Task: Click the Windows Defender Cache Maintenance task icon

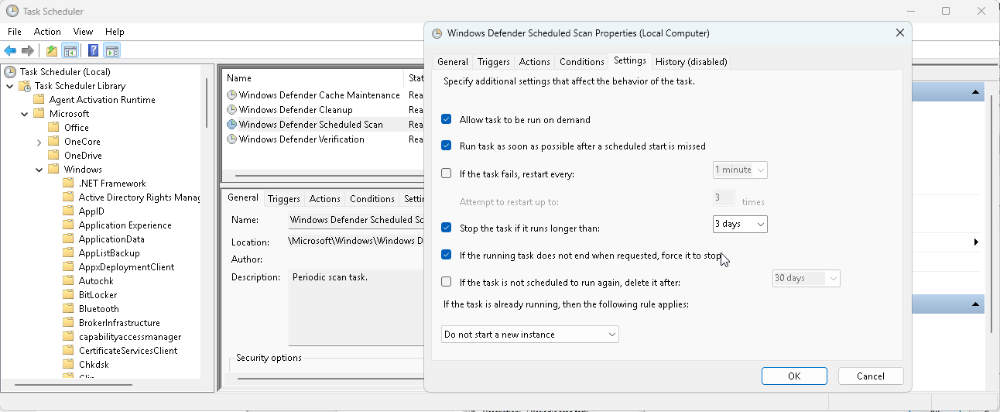Action: 232,95
